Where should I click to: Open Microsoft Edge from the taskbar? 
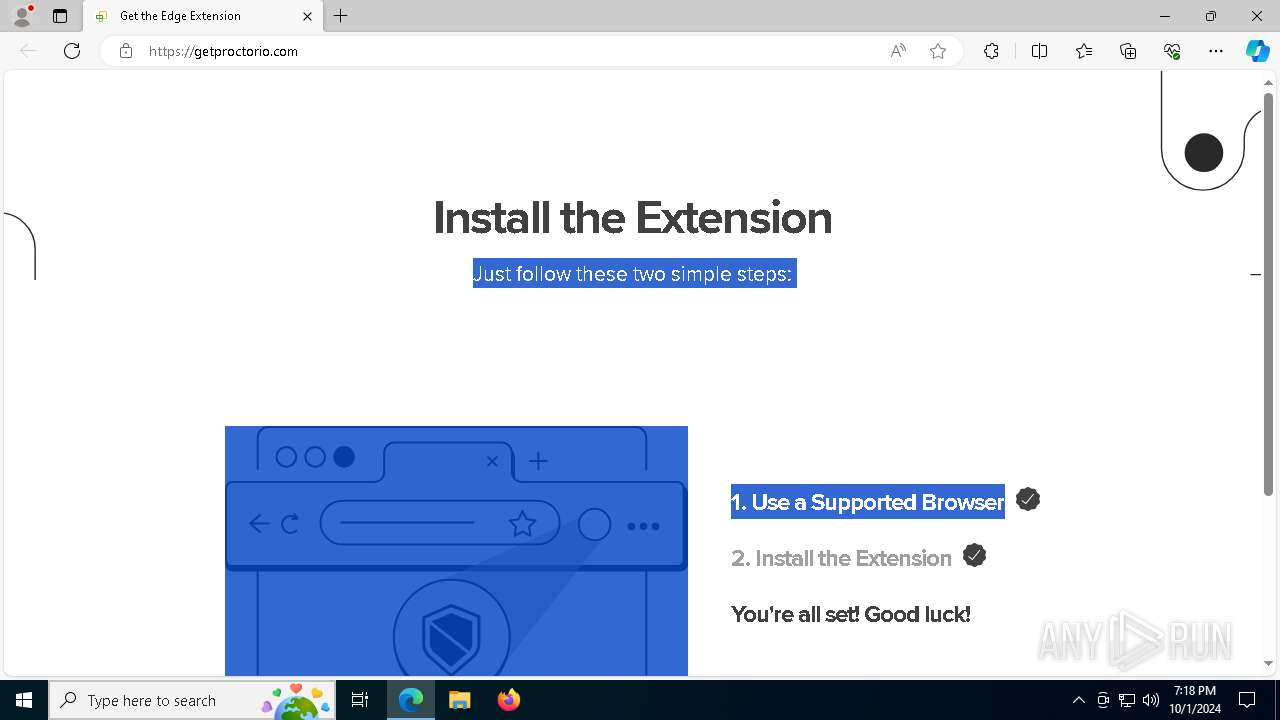(411, 700)
